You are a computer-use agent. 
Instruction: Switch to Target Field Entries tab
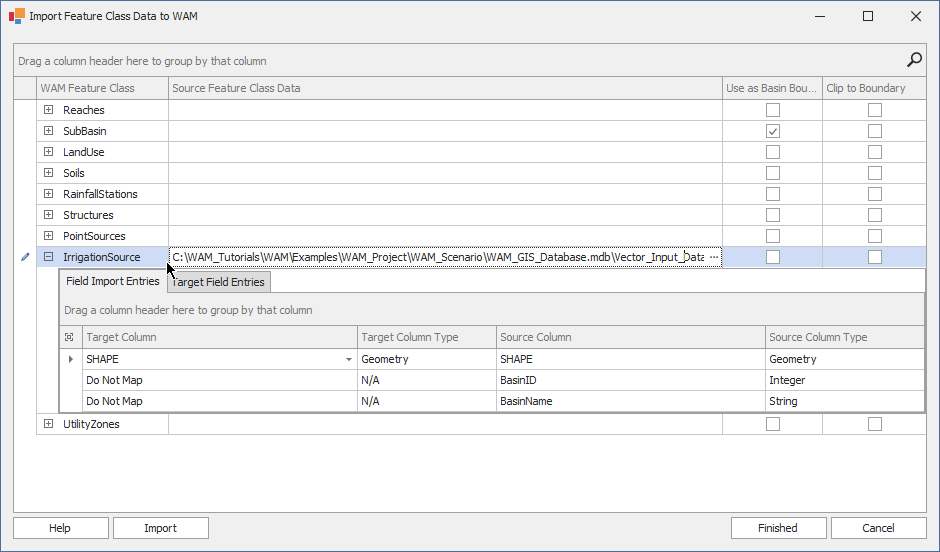219,282
